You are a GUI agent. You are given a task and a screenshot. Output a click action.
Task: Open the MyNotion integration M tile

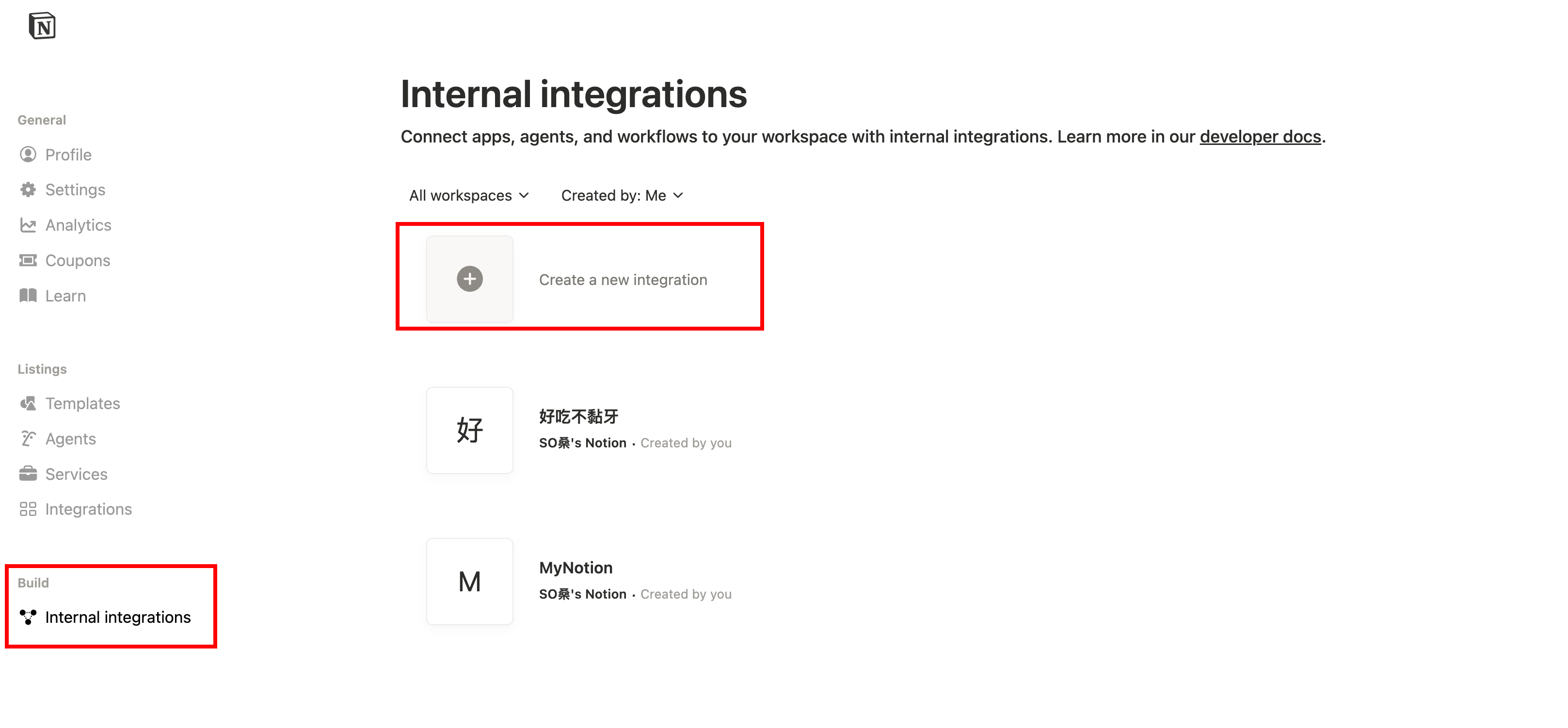(469, 581)
